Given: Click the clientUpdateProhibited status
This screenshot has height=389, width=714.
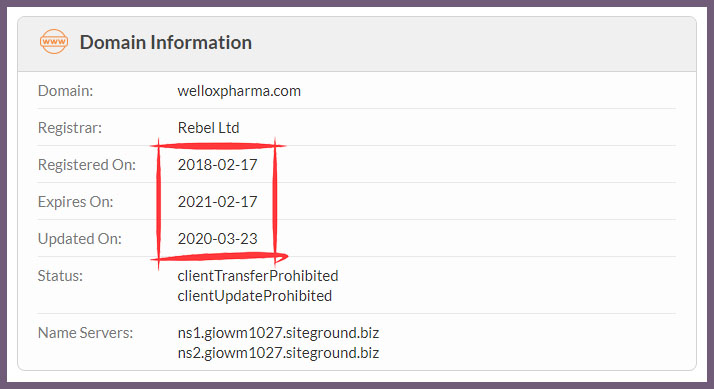Looking at the screenshot, I should coord(255,296).
